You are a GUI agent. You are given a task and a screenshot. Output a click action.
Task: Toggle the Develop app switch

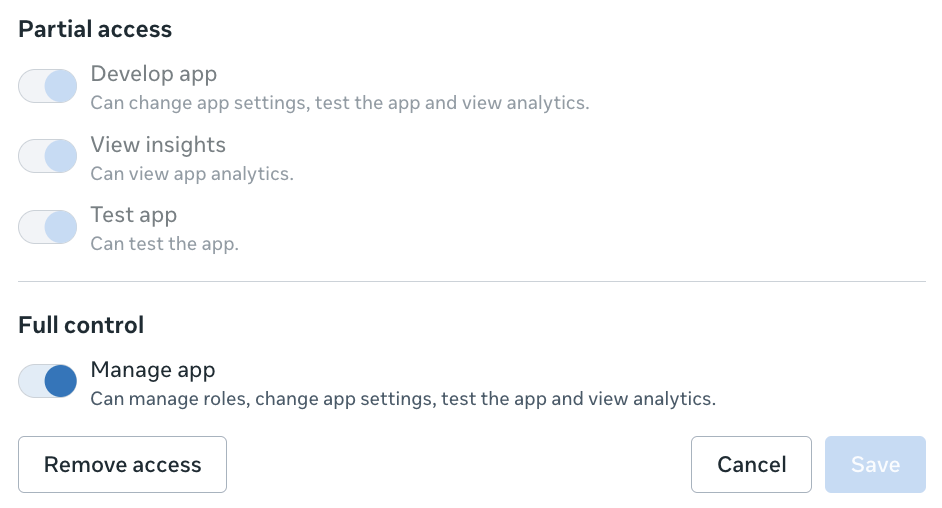click(47, 86)
